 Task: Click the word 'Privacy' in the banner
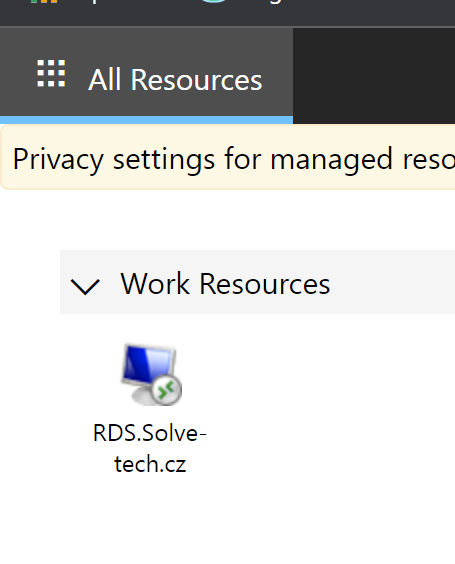(58, 159)
